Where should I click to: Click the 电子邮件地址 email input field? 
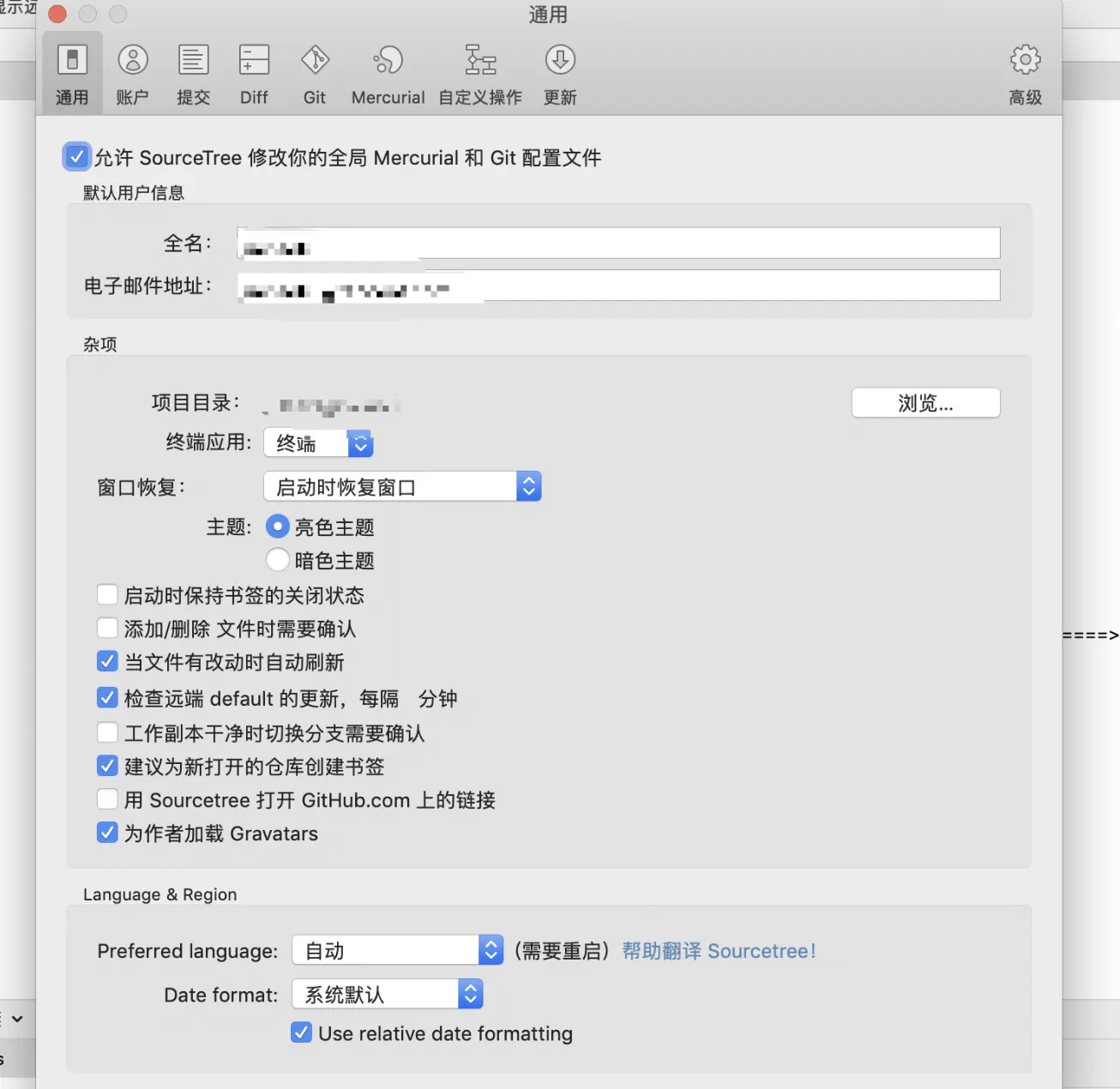(x=618, y=286)
